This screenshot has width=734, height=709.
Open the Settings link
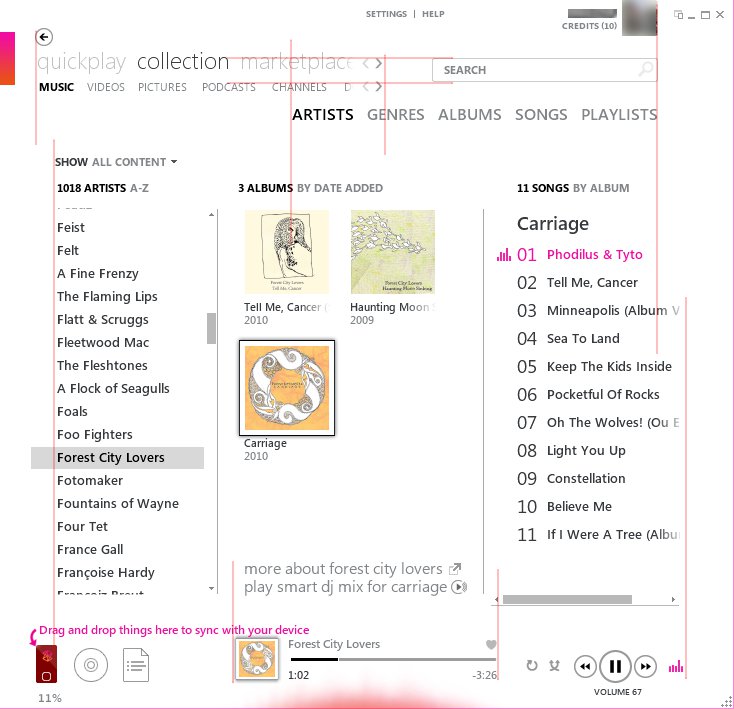tap(386, 14)
